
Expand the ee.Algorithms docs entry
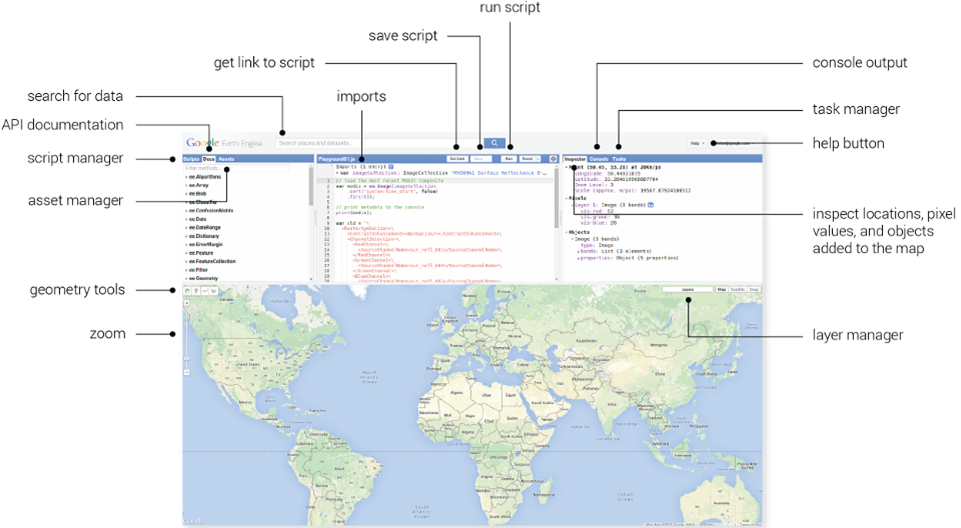point(203,176)
